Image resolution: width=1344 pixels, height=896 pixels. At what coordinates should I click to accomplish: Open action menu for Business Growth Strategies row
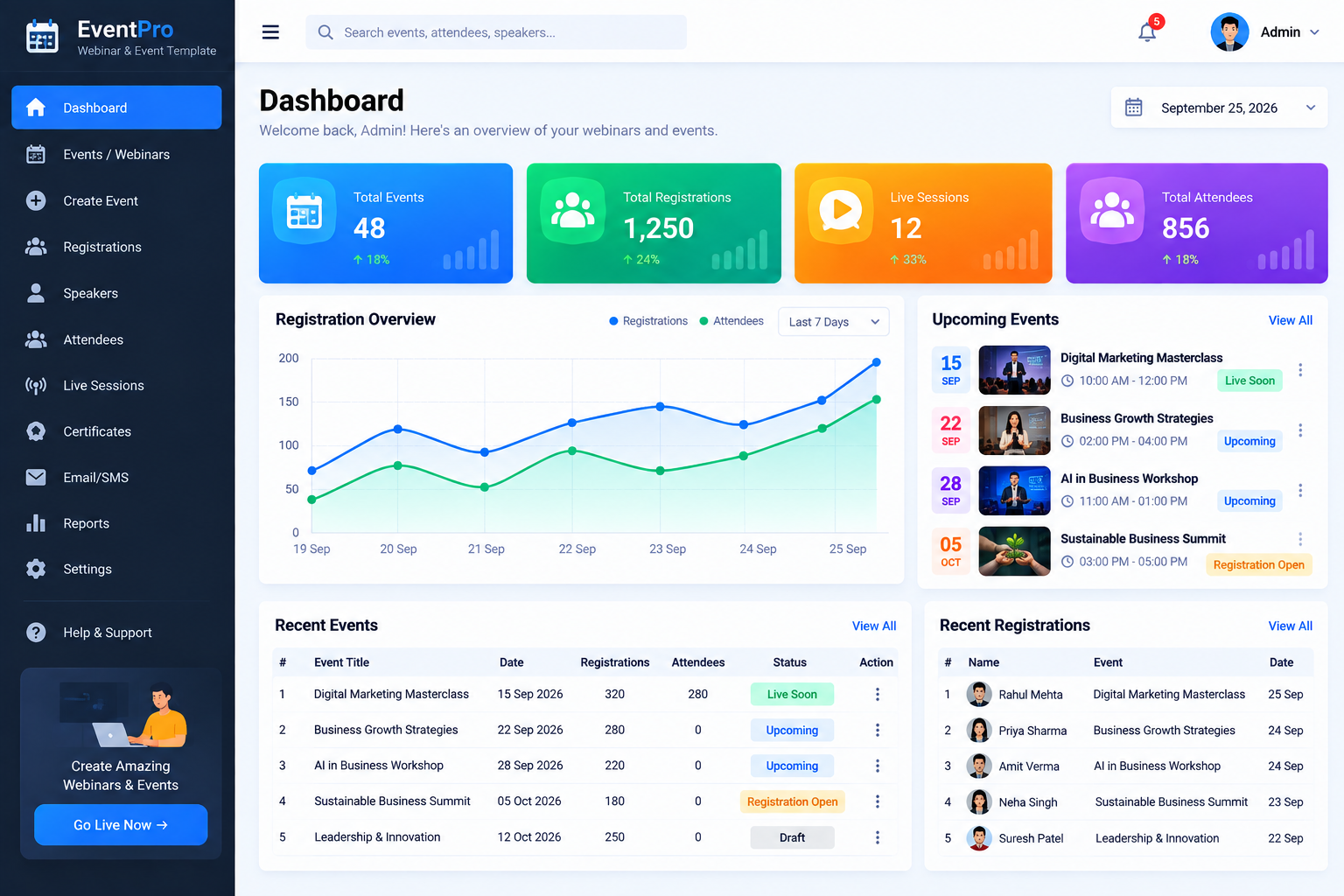point(878,730)
